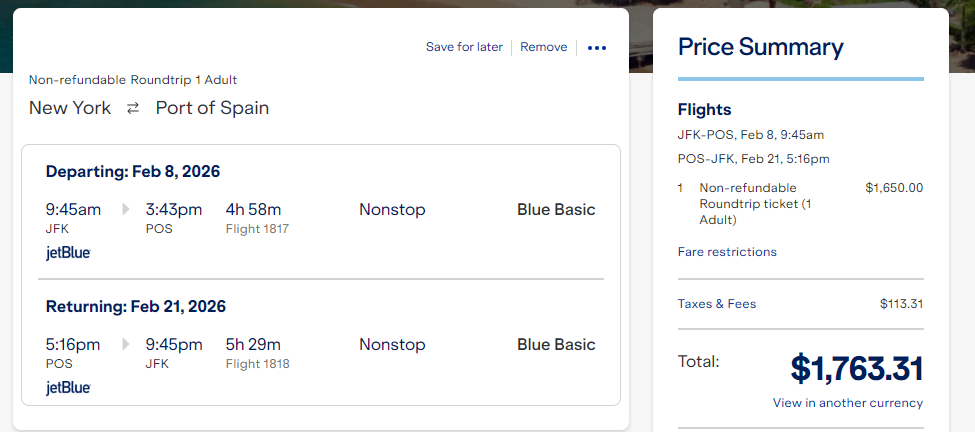975x432 pixels.
Task: Click the arrow icon after 9:45am departure
Action: 126,209
